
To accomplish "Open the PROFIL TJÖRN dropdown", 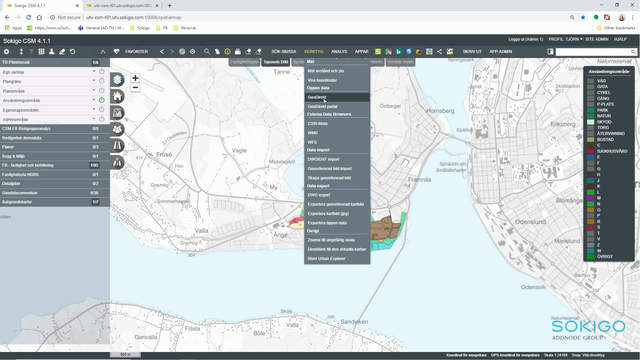I will pyautogui.click(x=565, y=39).
